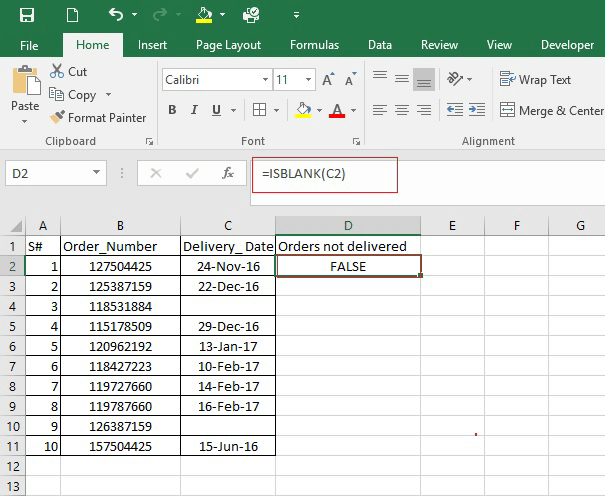Toggle Merge & Center on selection
The height and width of the screenshot is (496, 605).
[x=551, y=110]
